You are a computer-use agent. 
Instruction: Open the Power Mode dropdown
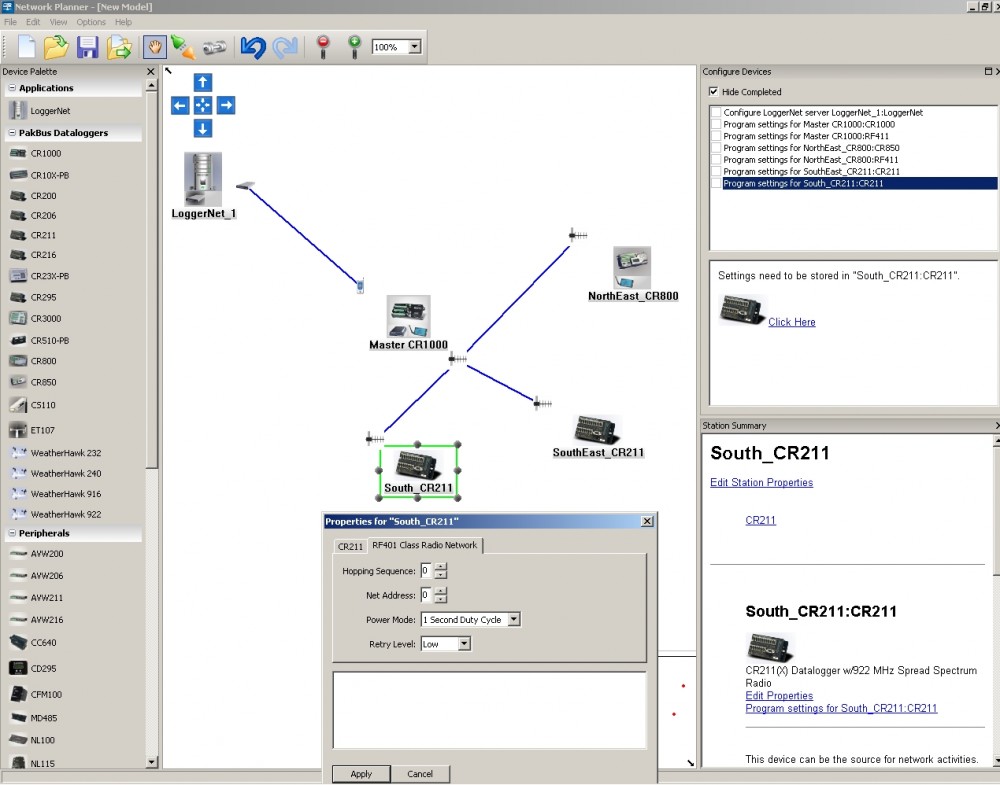(514, 619)
